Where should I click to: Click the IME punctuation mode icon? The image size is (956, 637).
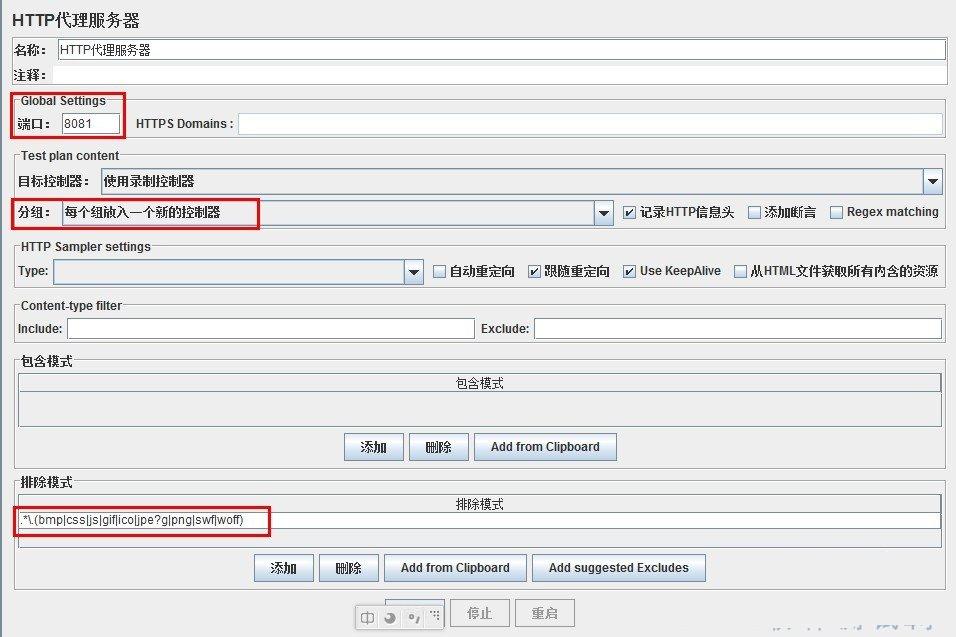412,618
